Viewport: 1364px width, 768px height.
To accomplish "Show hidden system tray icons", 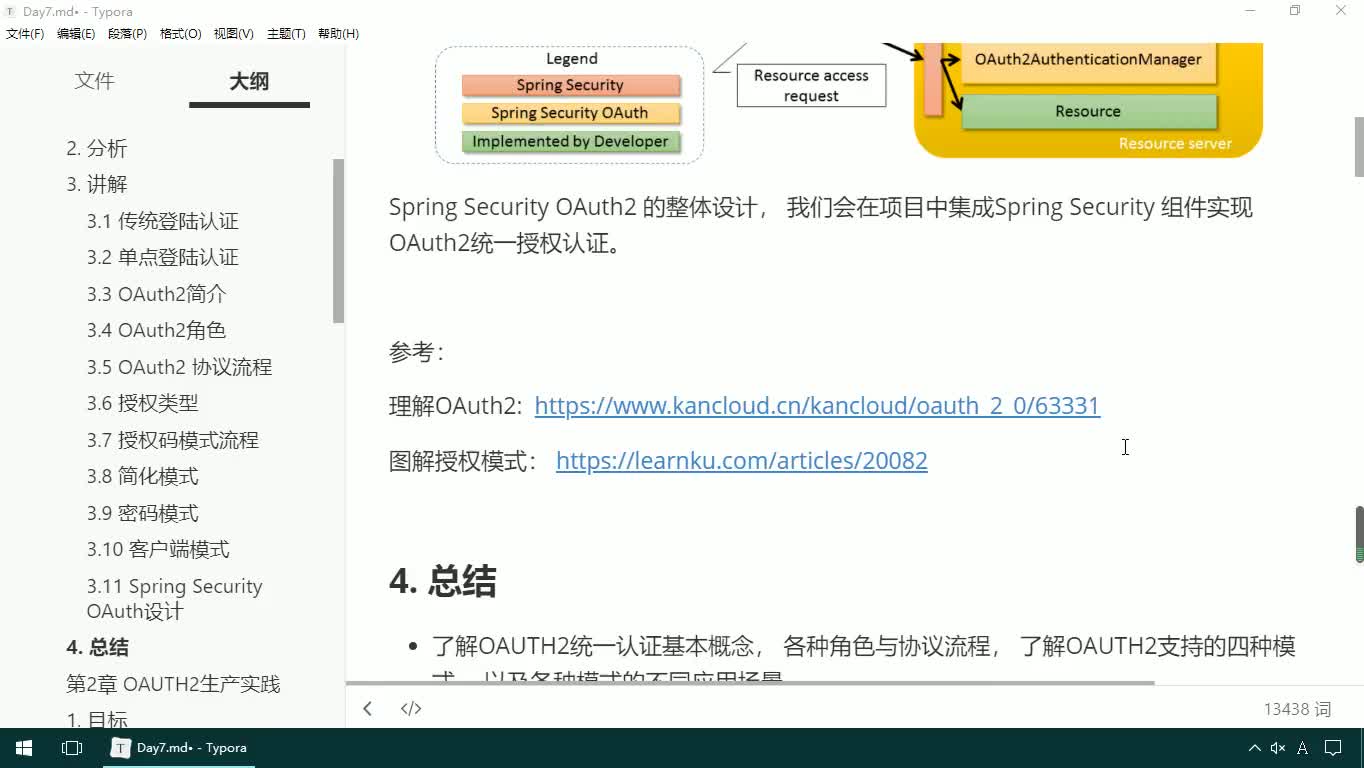I will pyautogui.click(x=1254, y=748).
